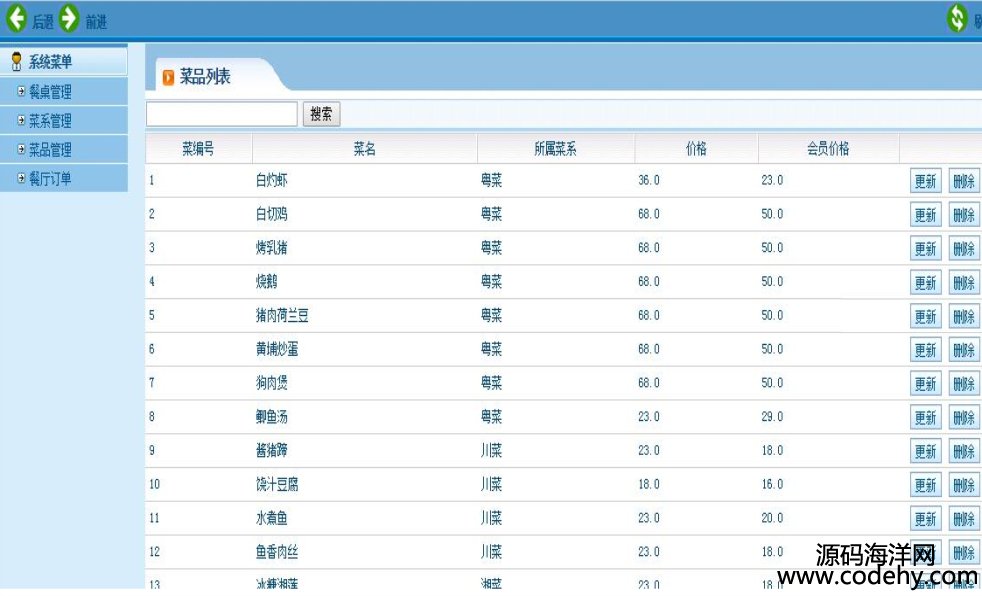Image resolution: width=982 pixels, height=596 pixels.
Task: Select the dish name 鱼香肉丝
Action: (277, 552)
